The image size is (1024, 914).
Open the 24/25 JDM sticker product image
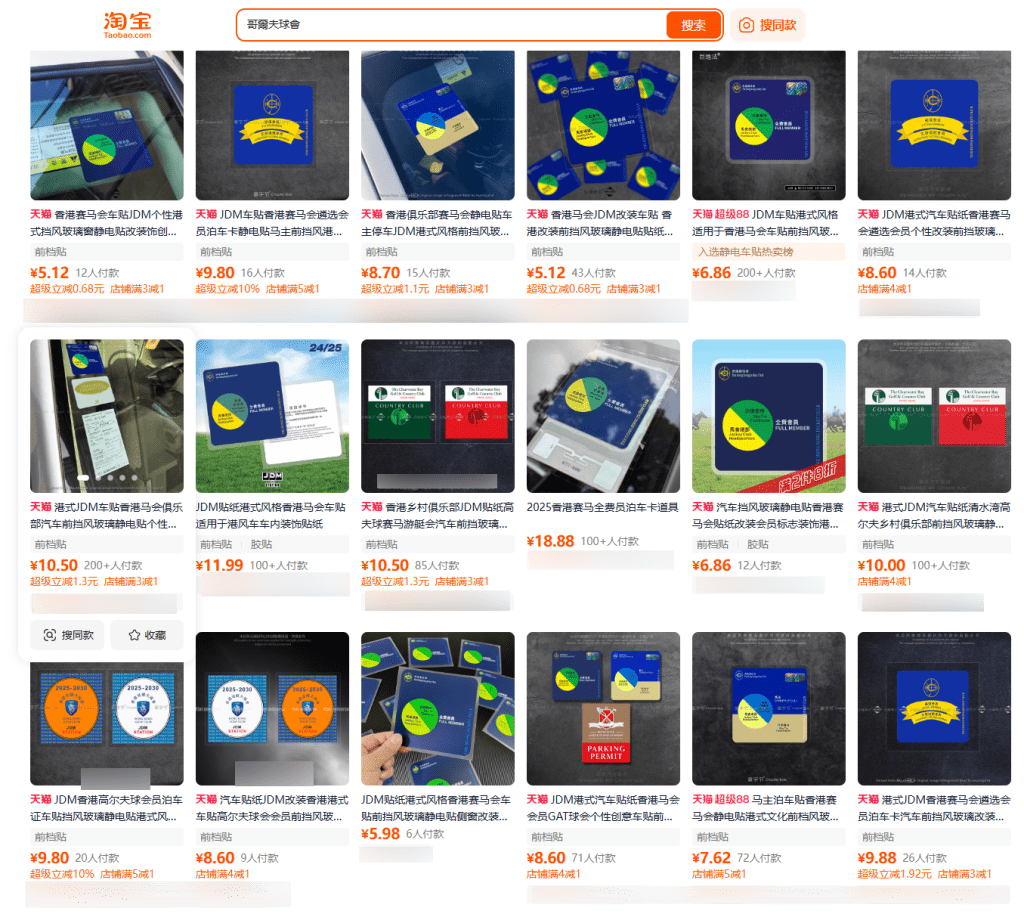pos(272,416)
